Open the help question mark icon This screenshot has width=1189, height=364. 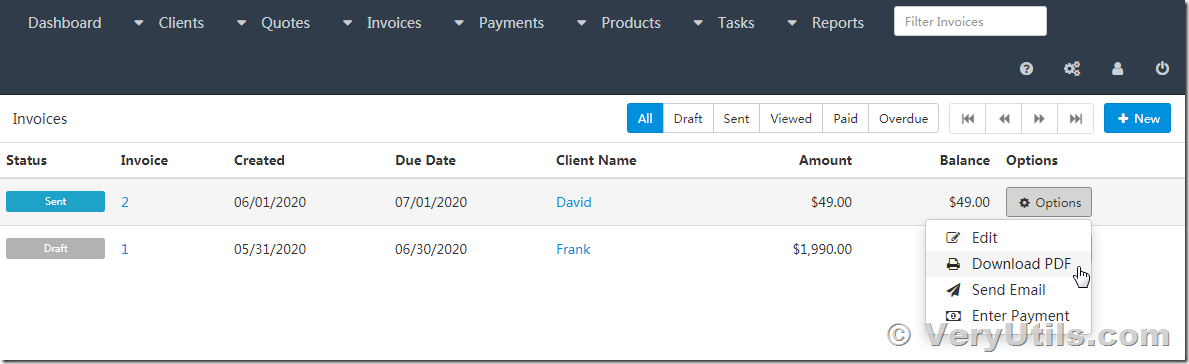point(1026,69)
